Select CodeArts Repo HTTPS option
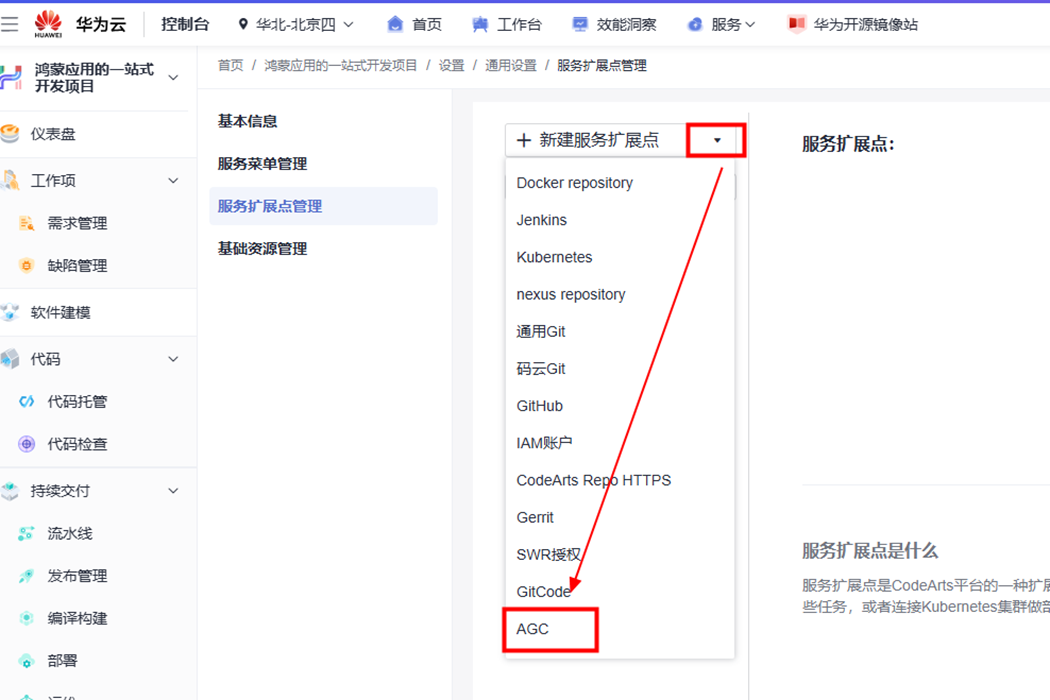 click(619, 480)
